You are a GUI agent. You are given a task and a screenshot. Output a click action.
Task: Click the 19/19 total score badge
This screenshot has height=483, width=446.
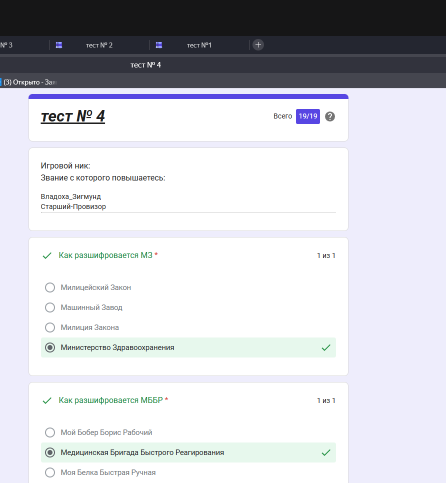click(308, 116)
